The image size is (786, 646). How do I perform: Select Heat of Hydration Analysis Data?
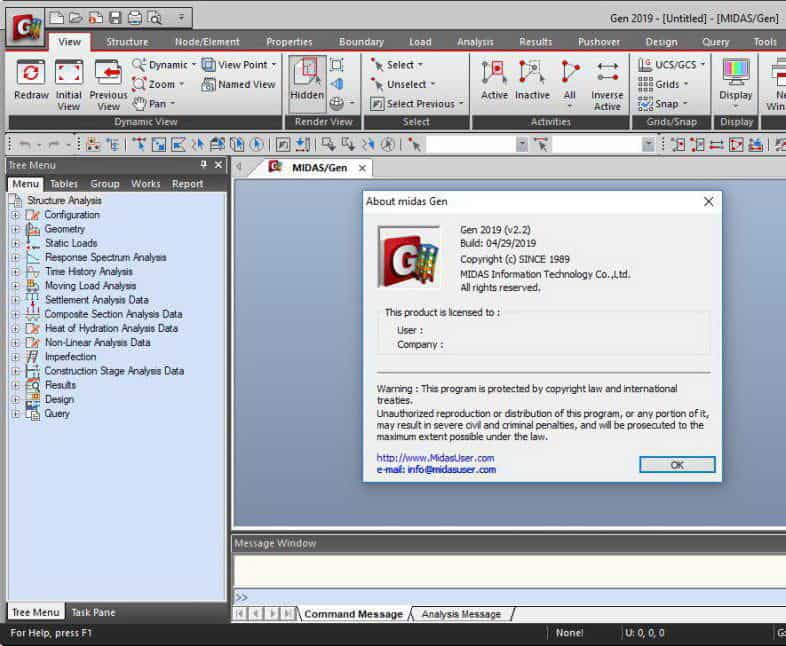point(111,328)
